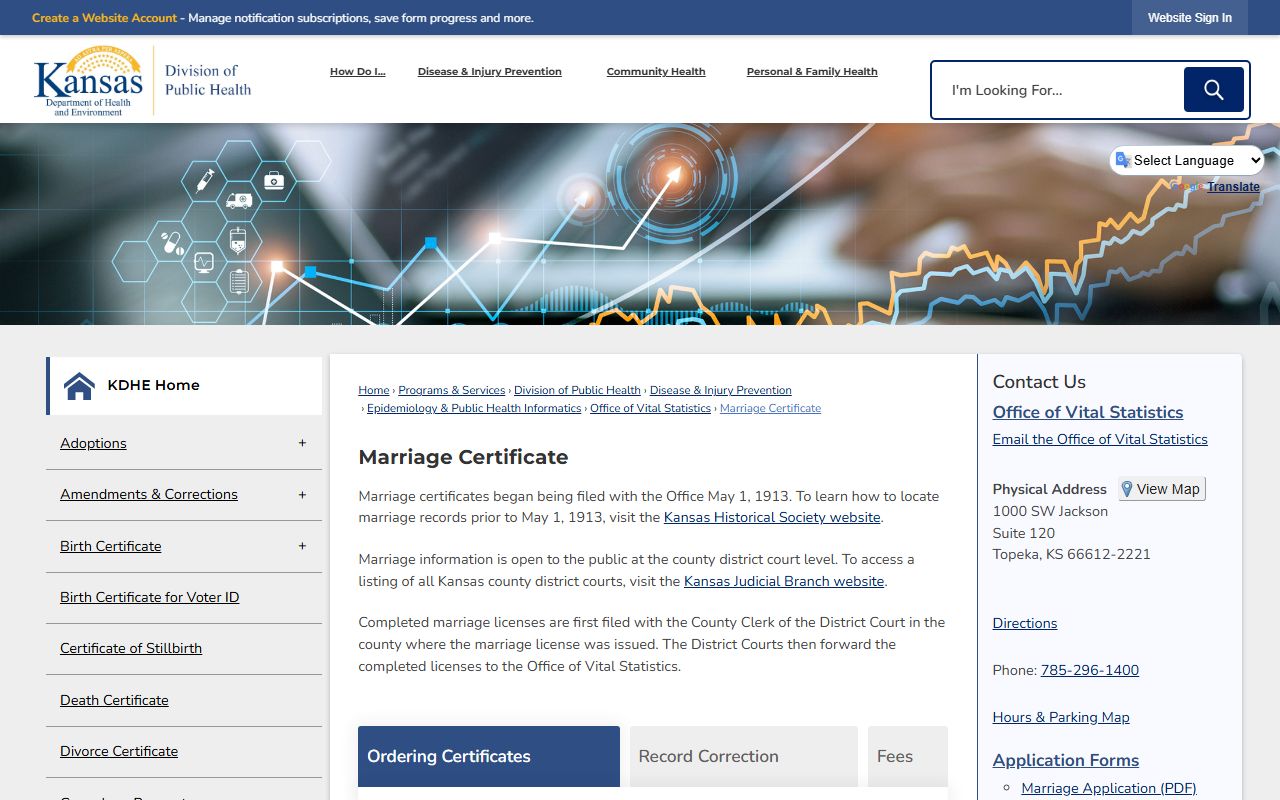The height and width of the screenshot is (800, 1280).
Task: Click the map pin View Map button
Action: tap(1162, 489)
